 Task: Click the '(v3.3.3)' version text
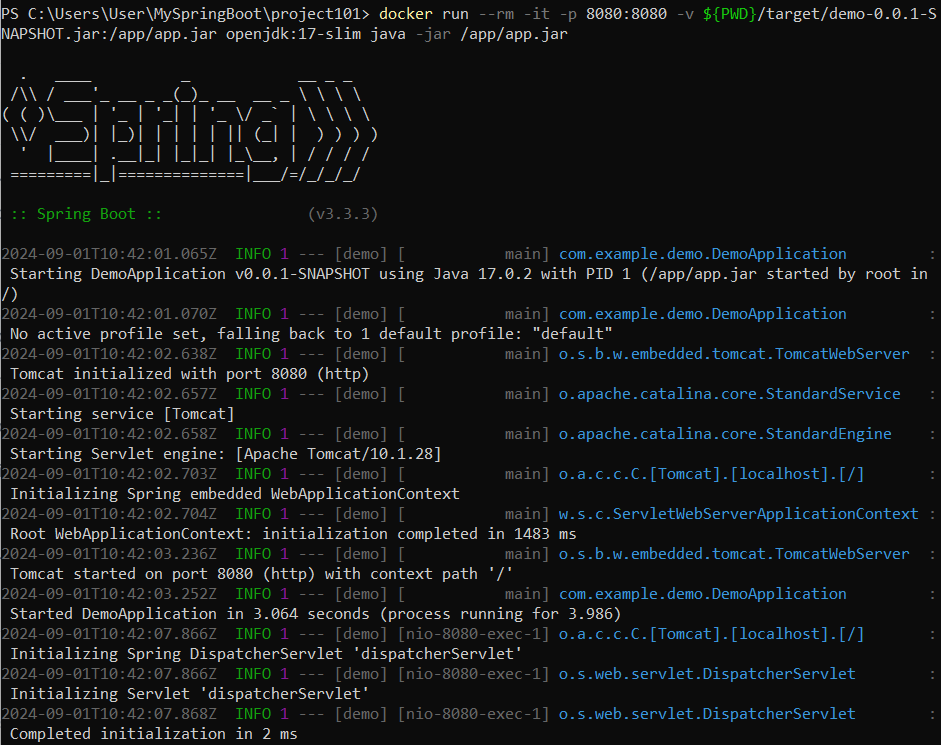click(343, 214)
